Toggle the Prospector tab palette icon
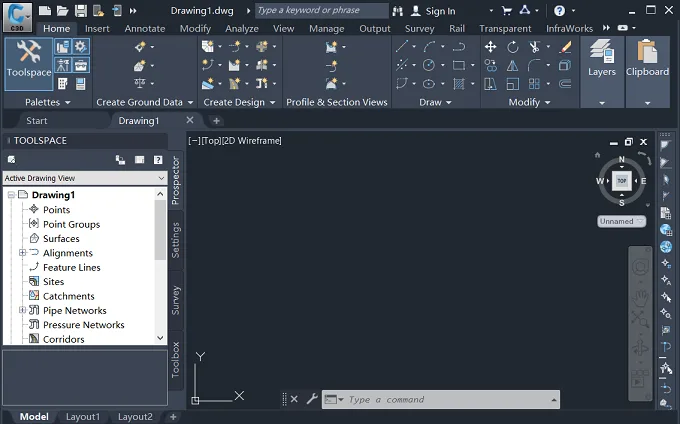This screenshot has width=680, height=424. (62, 46)
